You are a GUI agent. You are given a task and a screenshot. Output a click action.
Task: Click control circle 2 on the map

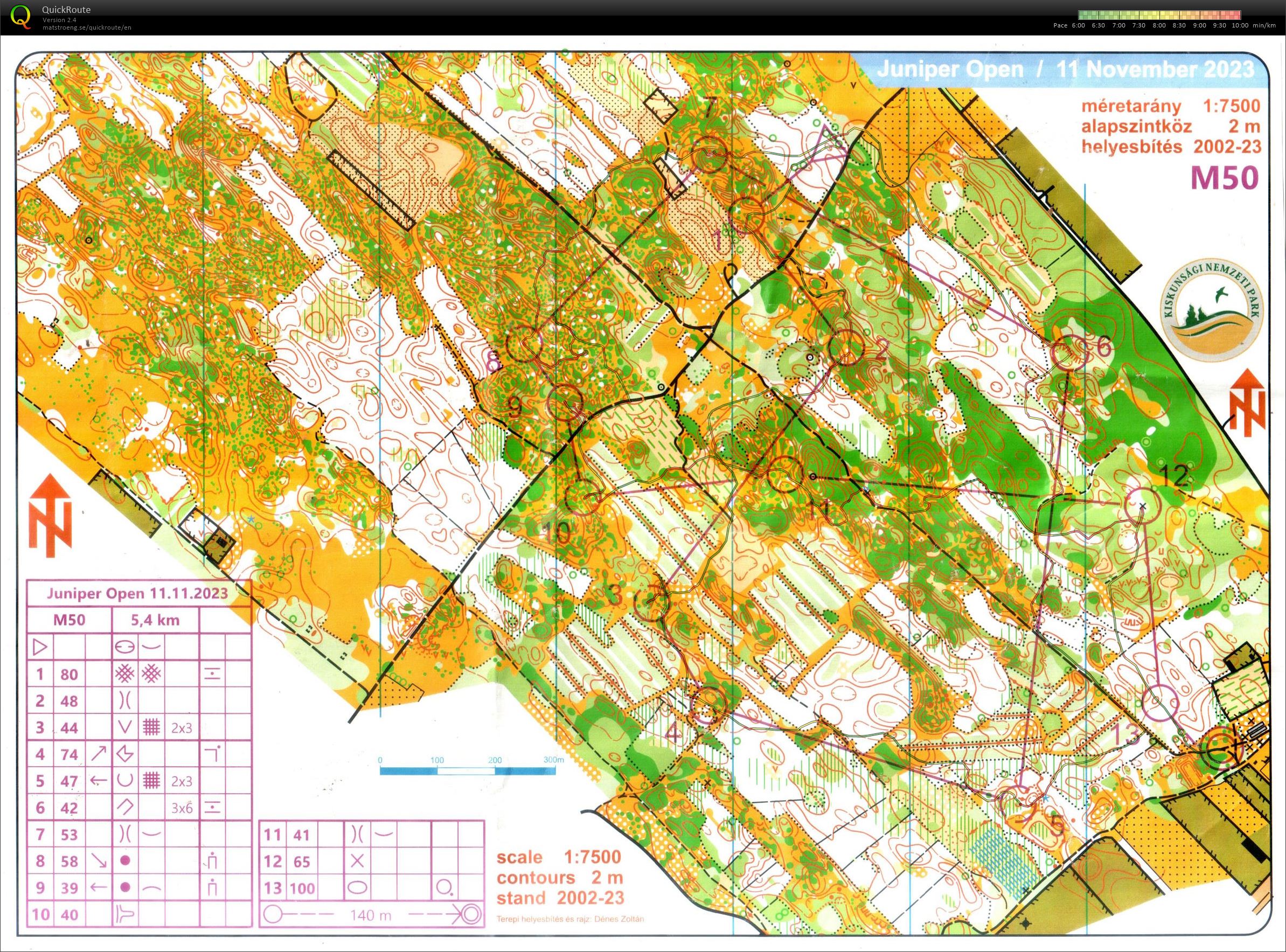coord(846,348)
